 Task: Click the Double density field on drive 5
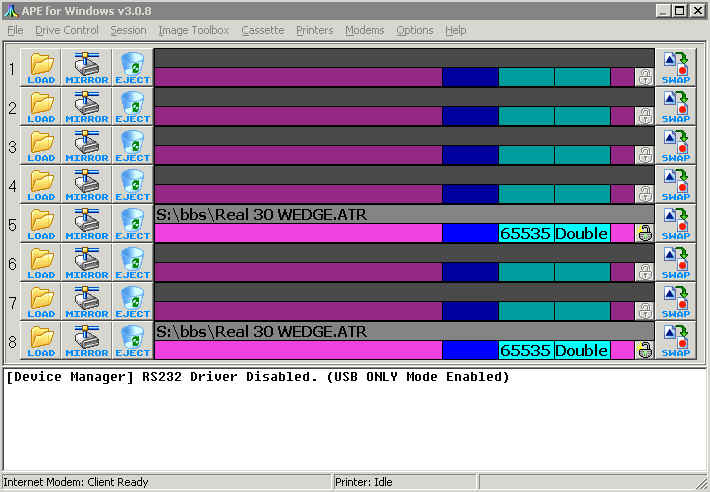pos(582,233)
